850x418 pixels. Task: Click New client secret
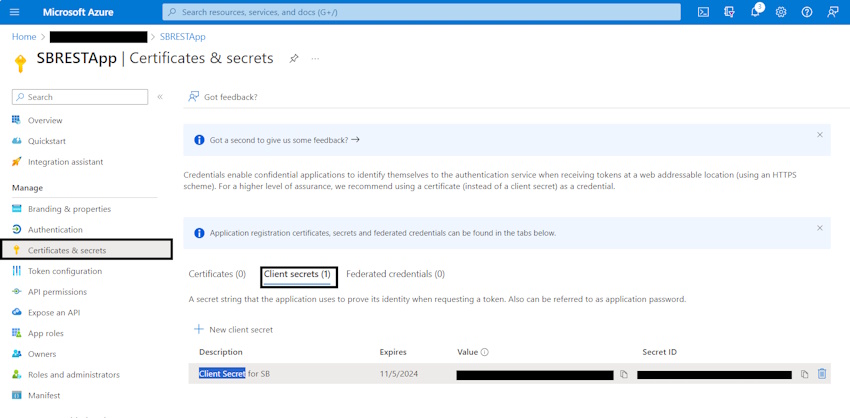tap(234, 330)
